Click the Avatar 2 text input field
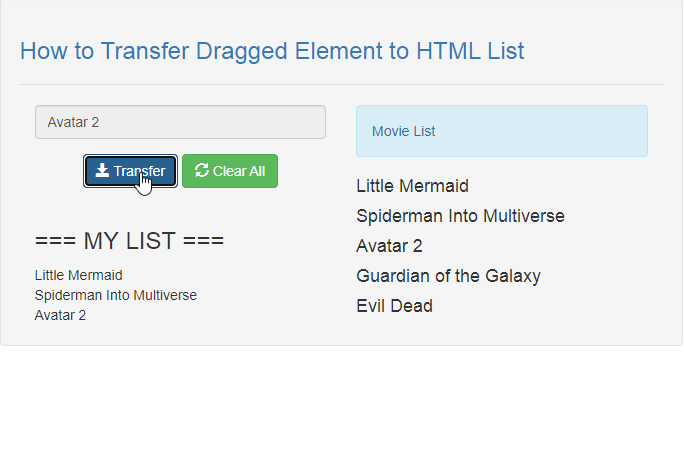The image size is (684, 458). [x=180, y=122]
